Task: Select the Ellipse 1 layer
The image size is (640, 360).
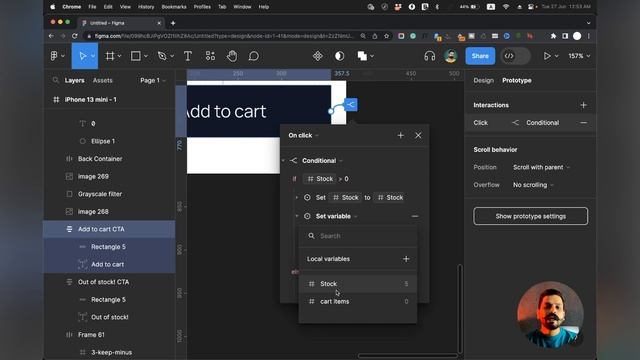Action: pyautogui.click(x=109, y=141)
